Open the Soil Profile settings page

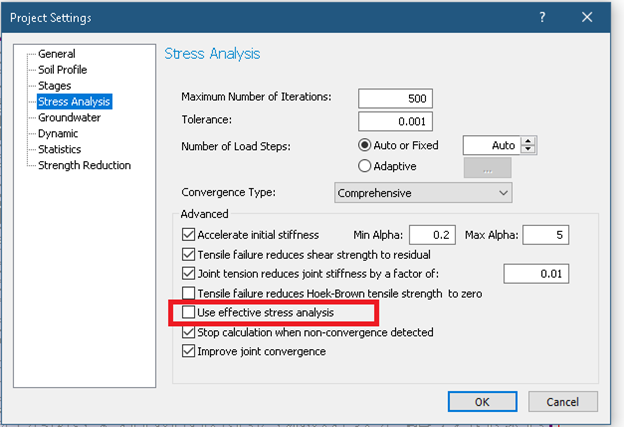pos(62,70)
